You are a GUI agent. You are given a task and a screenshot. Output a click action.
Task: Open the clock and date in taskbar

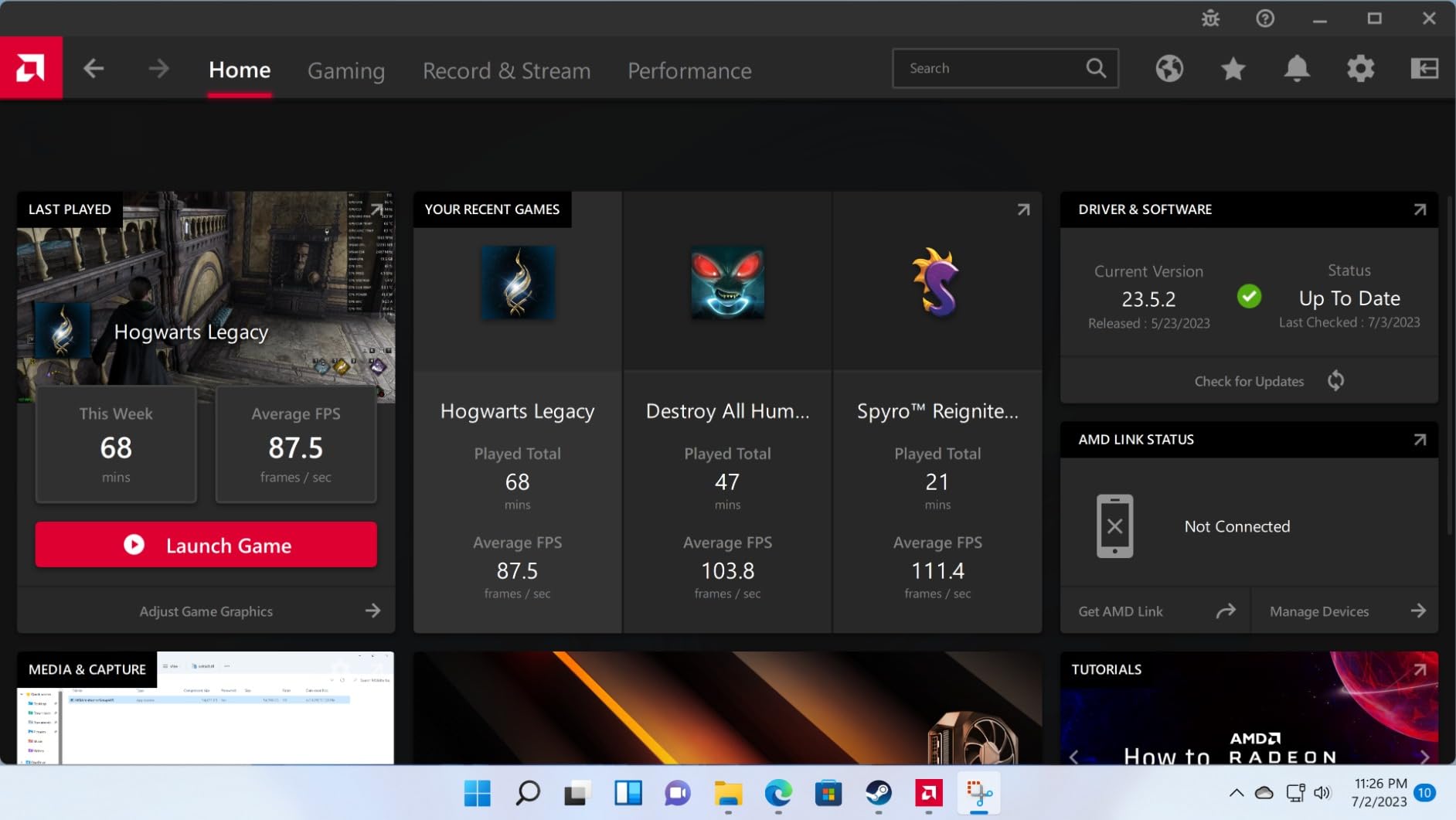[x=1380, y=793]
